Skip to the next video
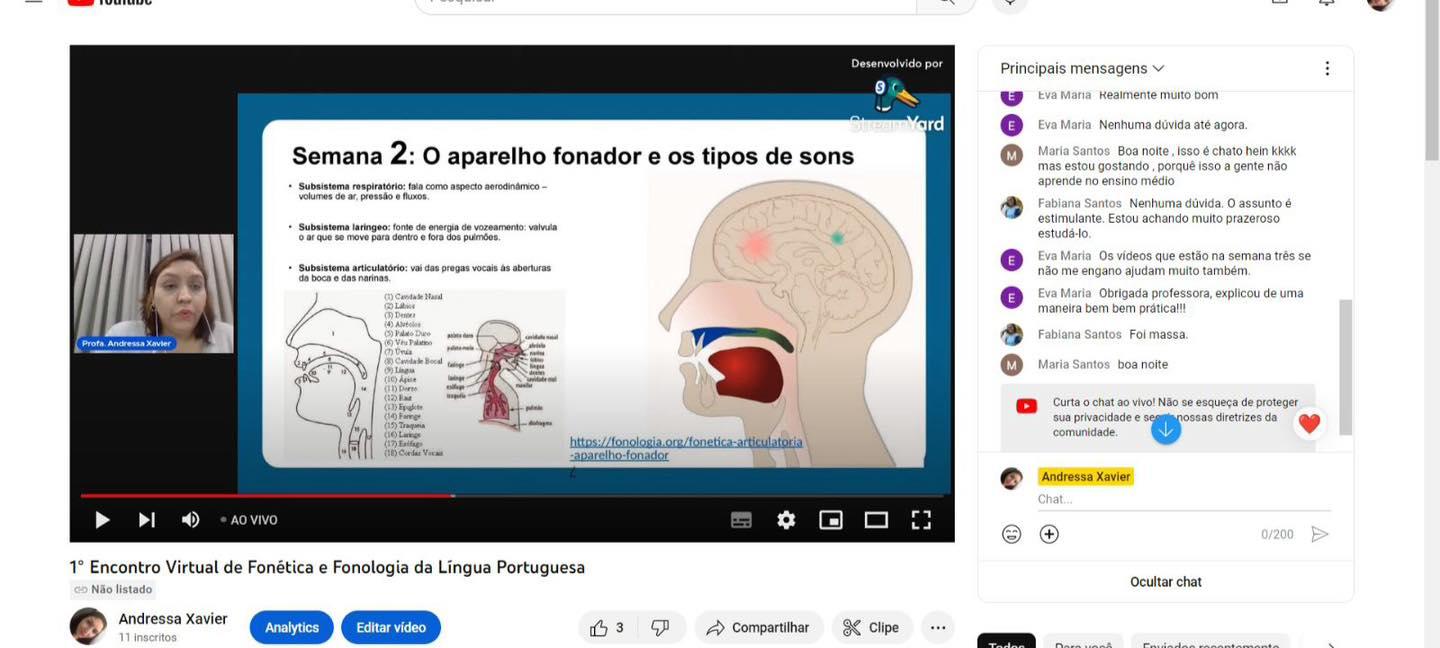Viewport: 1440px width, 648px height. [x=147, y=520]
